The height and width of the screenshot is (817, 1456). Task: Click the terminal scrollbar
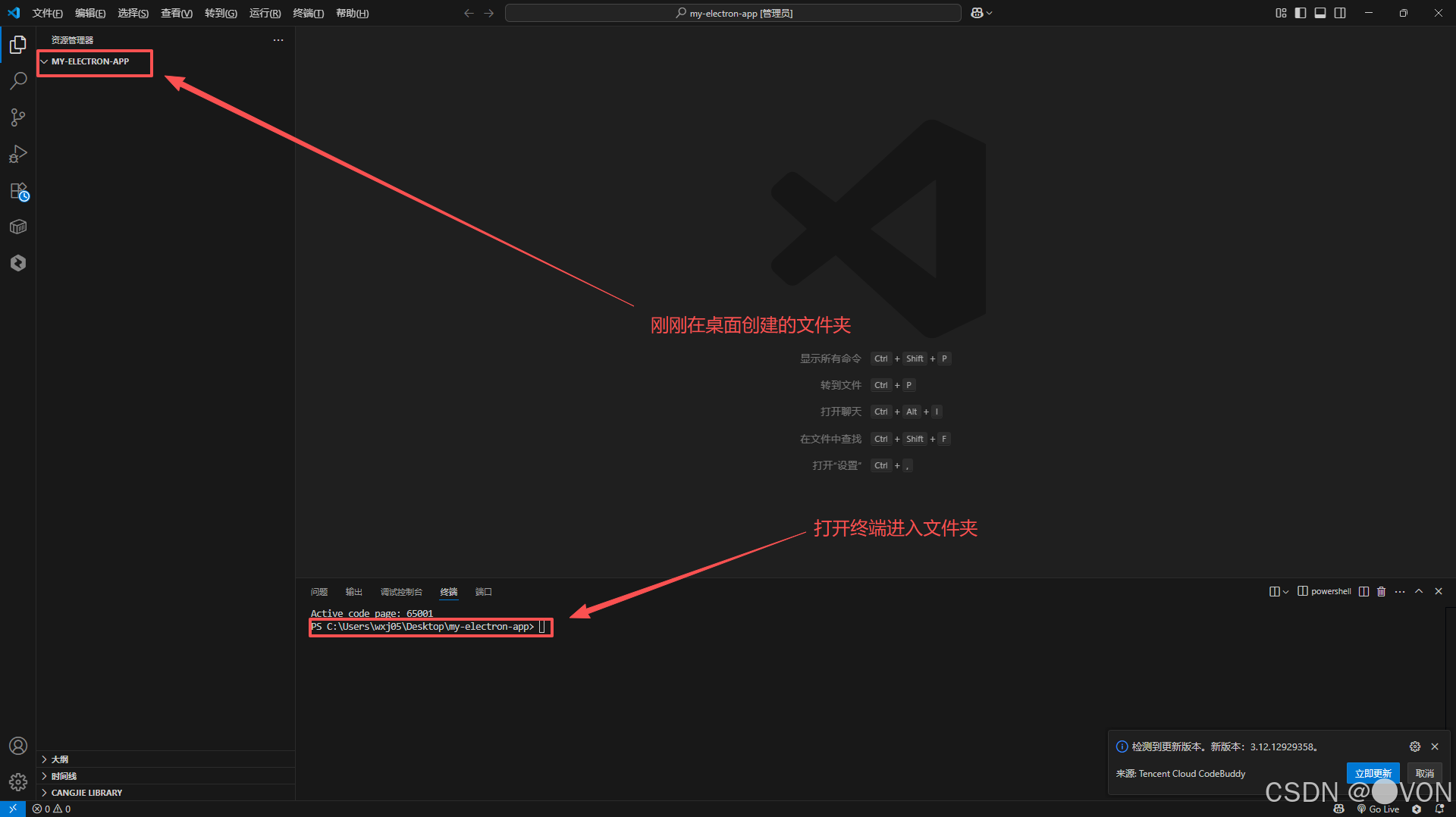click(1450, 703)
